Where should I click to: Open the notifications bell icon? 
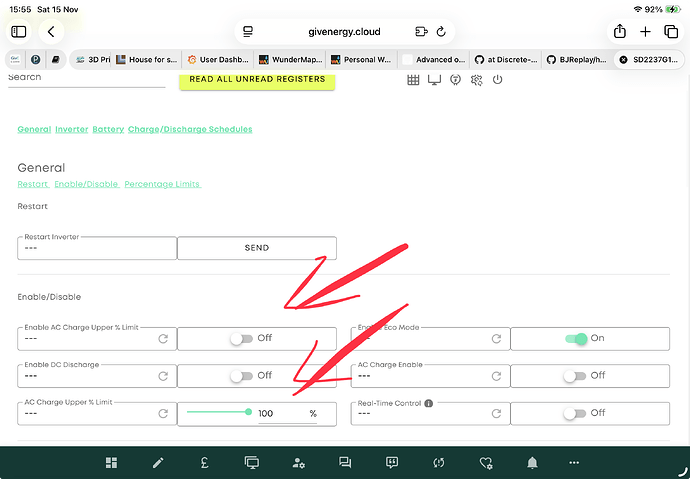pyautogui.click(x=533, y=463)
